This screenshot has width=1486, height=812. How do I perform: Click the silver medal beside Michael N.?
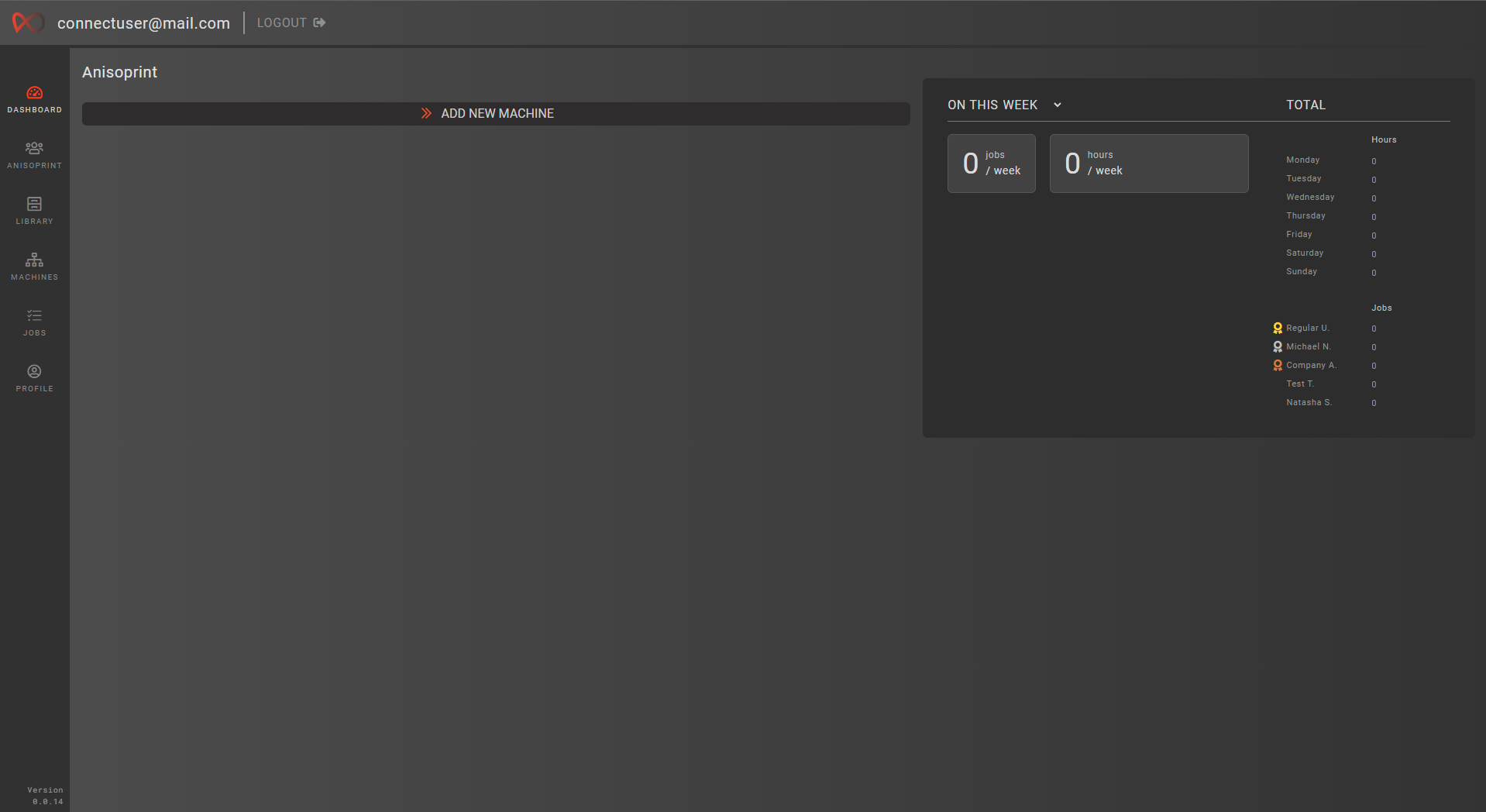pyautogui.click(x=1278, y=347)
